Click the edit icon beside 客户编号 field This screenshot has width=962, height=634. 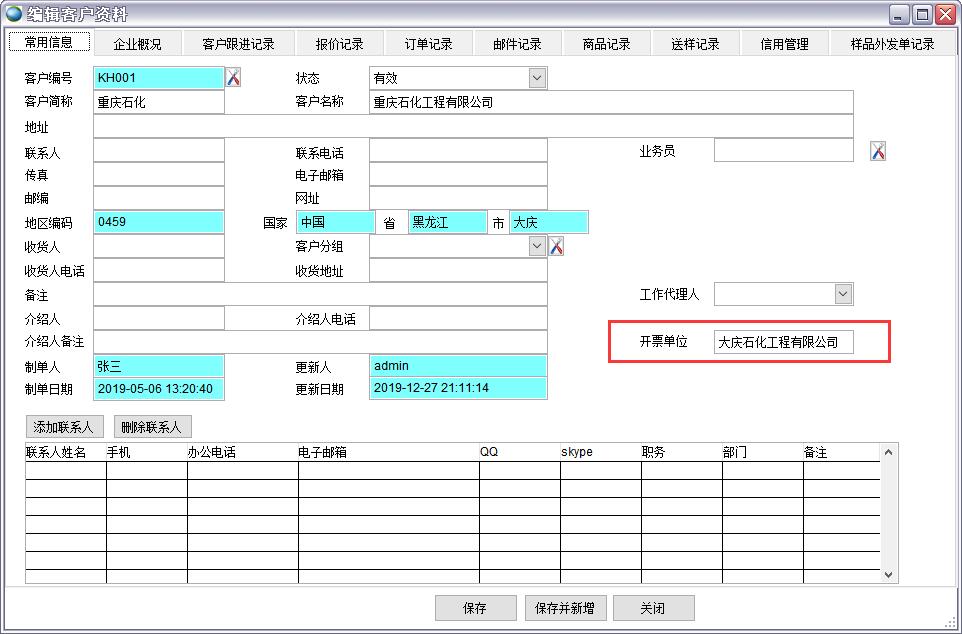point(233,78)
